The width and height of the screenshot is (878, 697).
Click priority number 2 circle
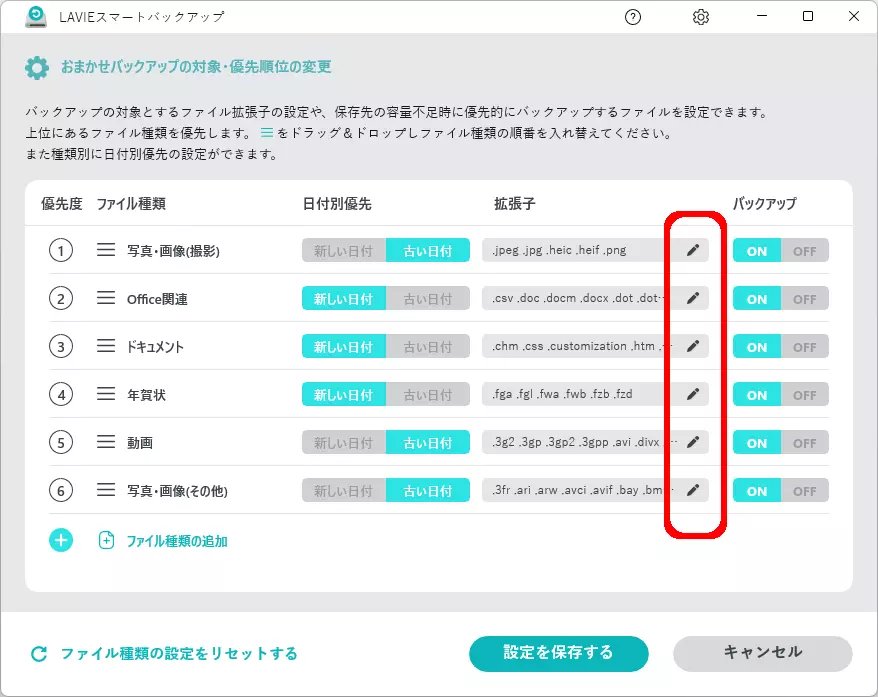click(61, 298)
